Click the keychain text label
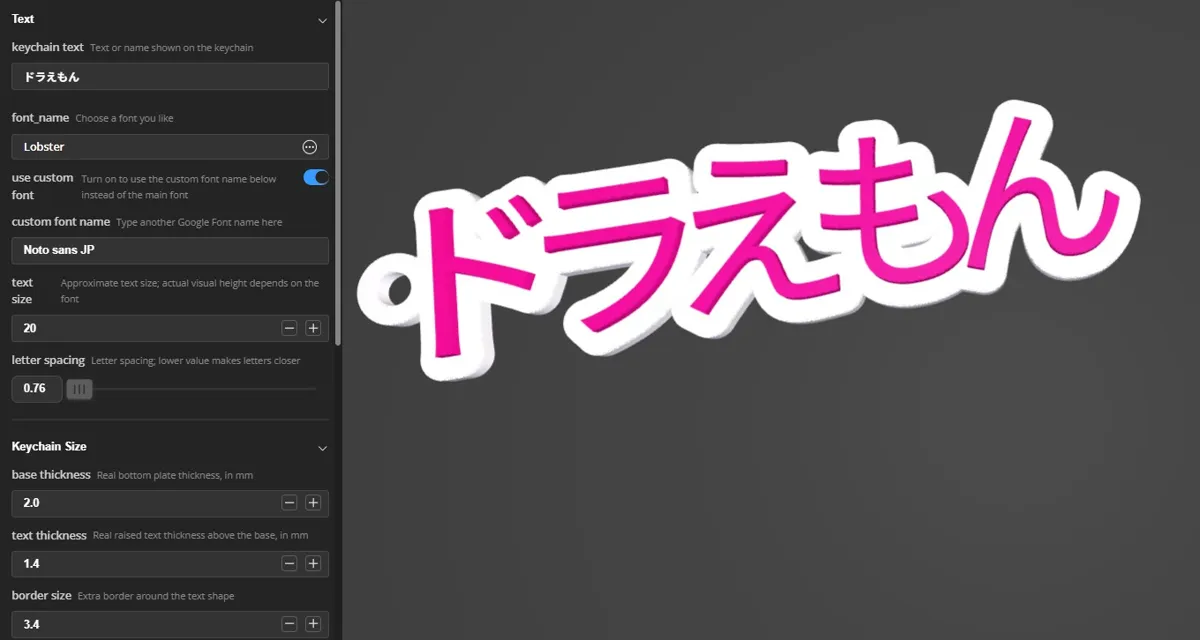1200x640 pixels. [48, 47]
